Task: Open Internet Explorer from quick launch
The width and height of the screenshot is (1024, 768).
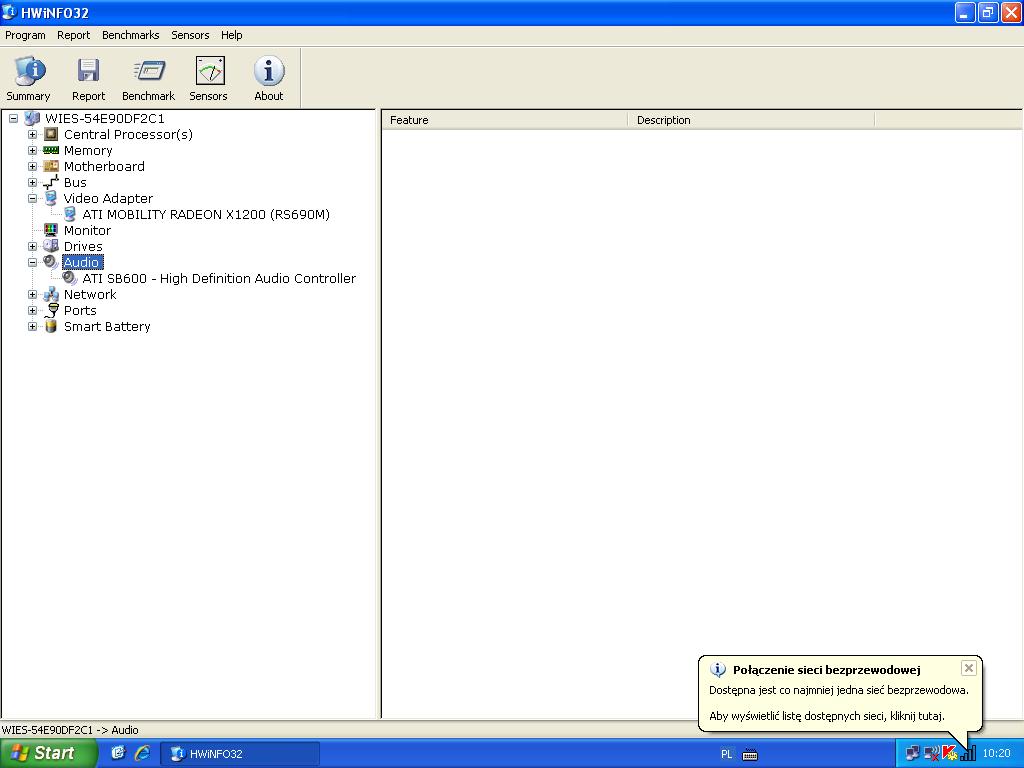Action: pos(142,753)
